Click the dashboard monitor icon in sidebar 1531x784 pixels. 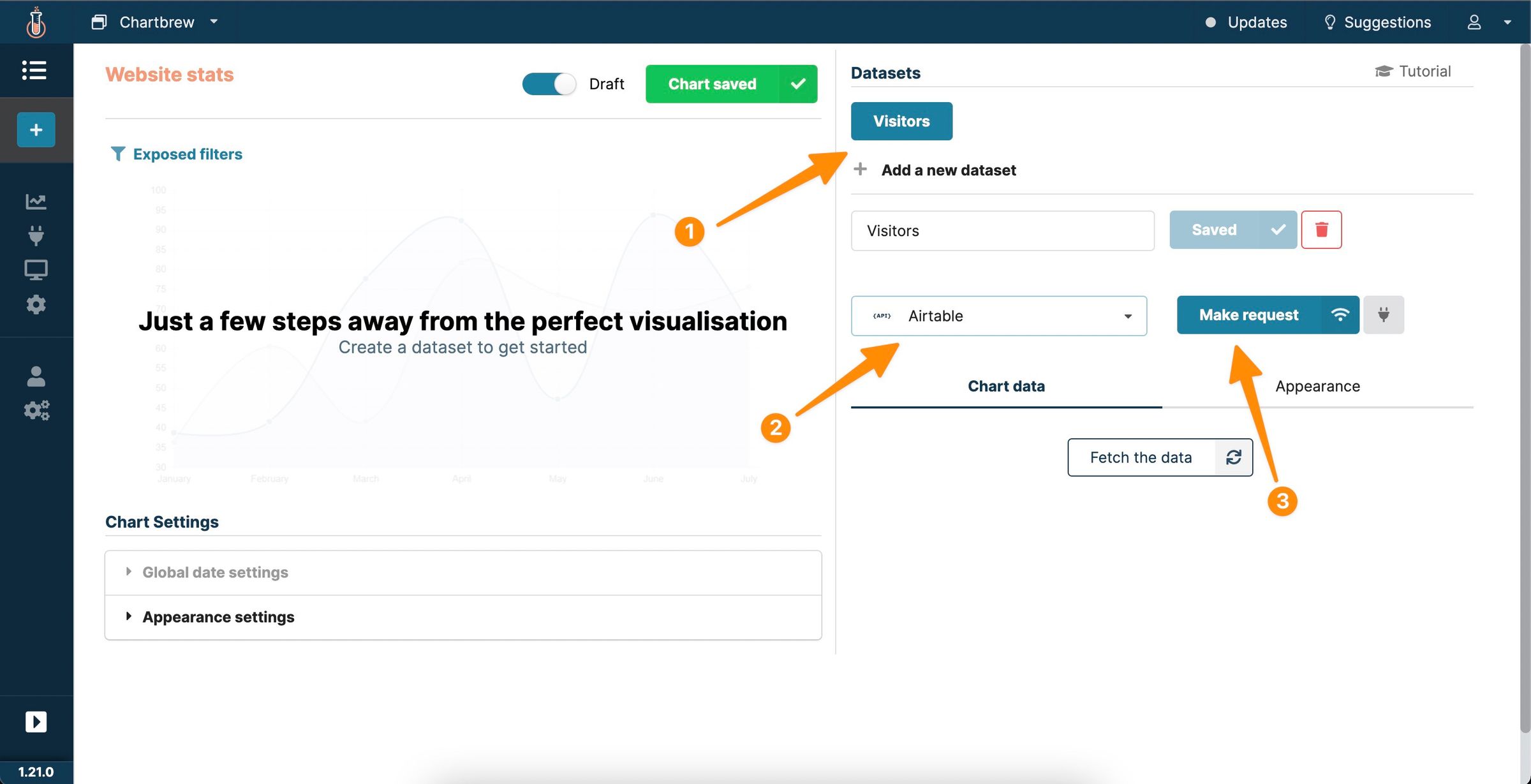click(36, 269)
